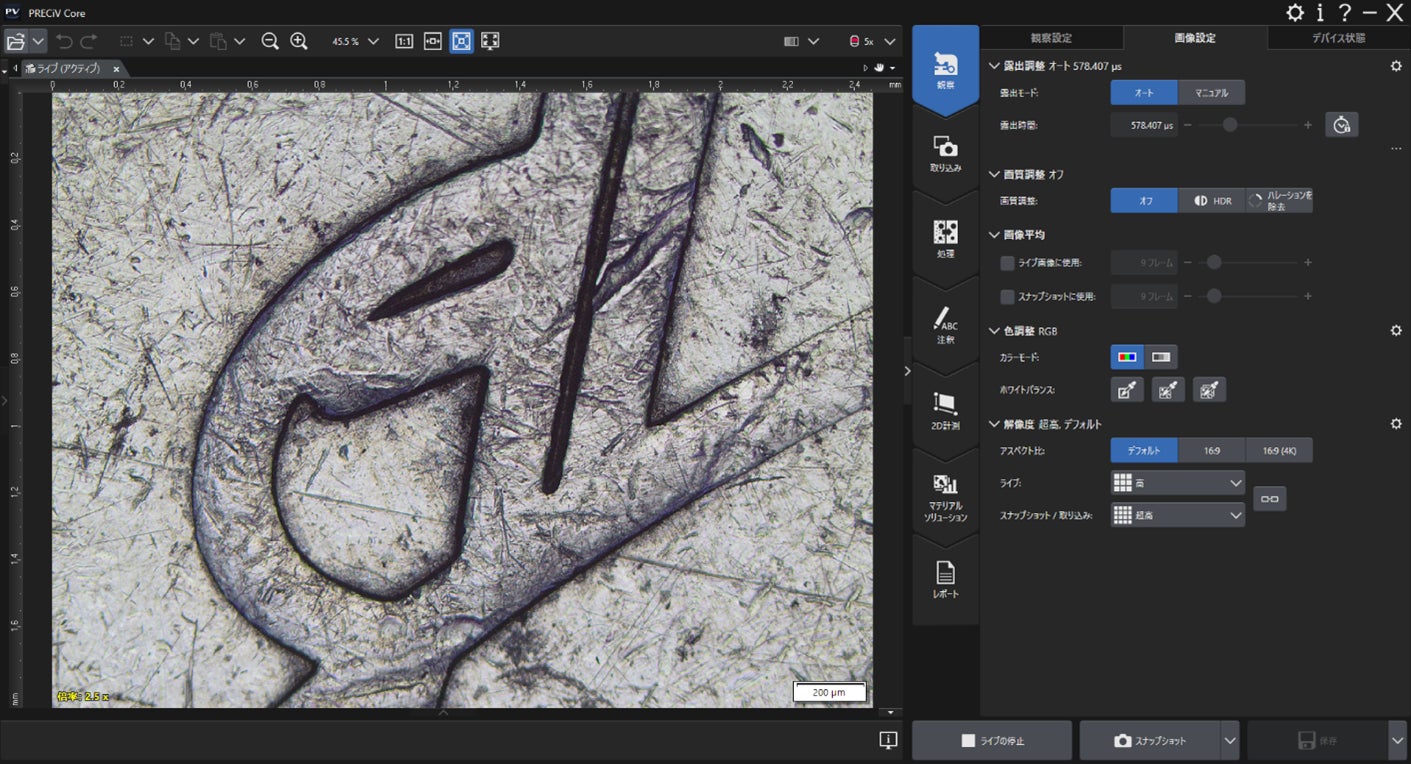Select the grayscale color mode button
The height and width of the screenshot is (764, 1411).
click(1161, 357)
